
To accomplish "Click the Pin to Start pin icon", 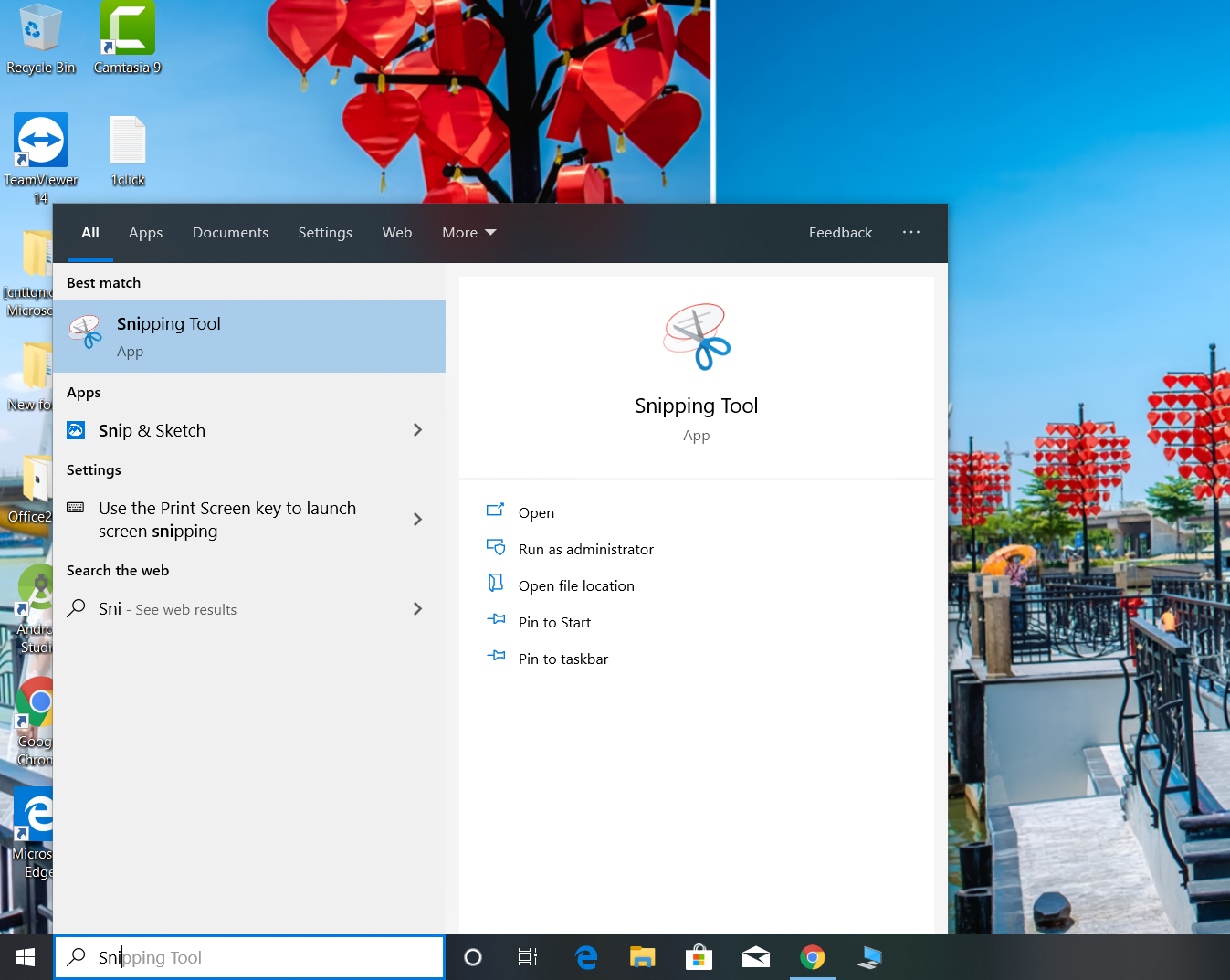I will click(496, 619).
